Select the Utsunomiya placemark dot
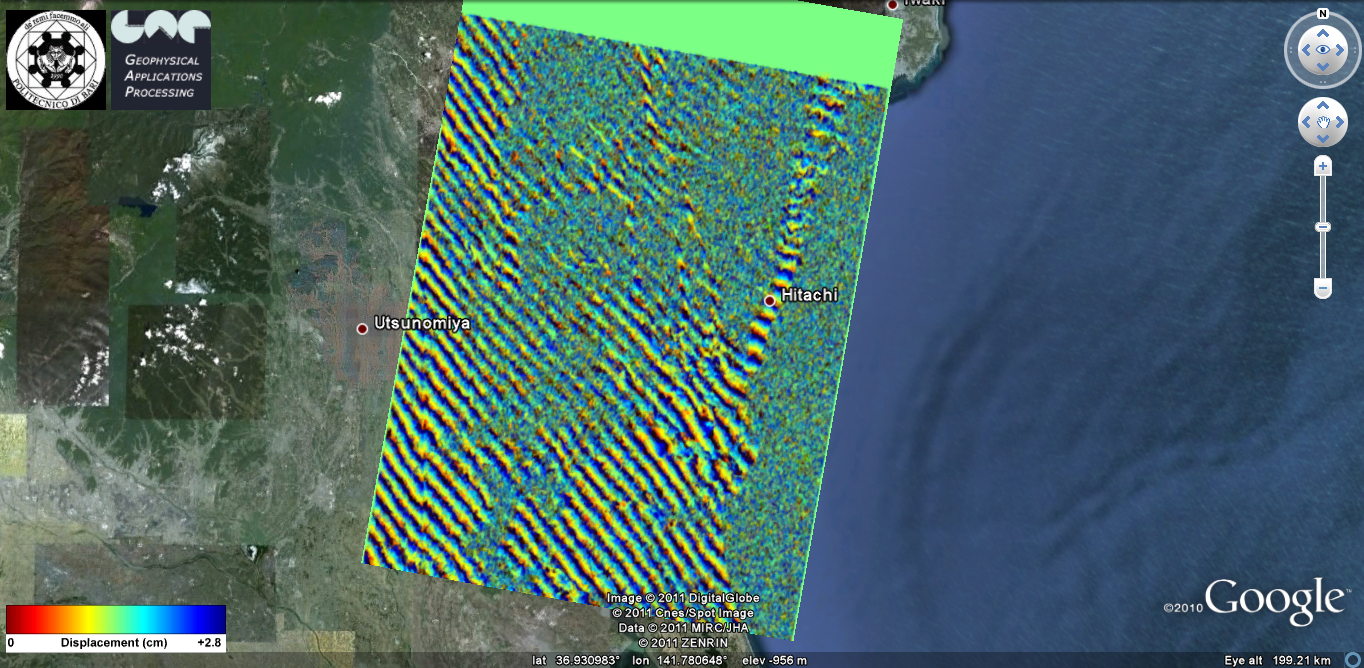Image resolution: width=1364 pixels, height=668 pixels. pos(362,328)
